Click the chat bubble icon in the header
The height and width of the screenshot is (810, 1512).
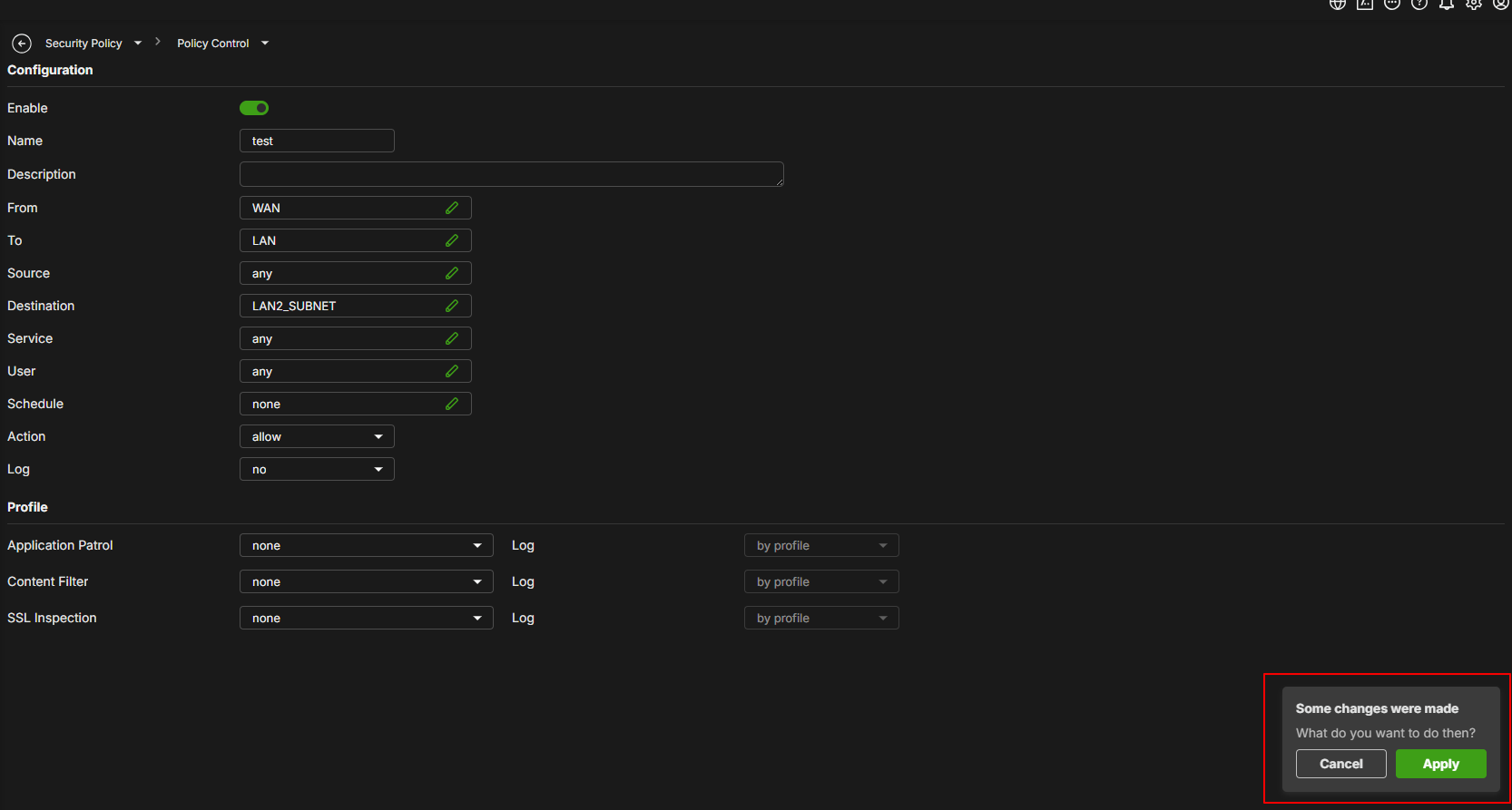pyautogui.click(x=1392, y=4)
